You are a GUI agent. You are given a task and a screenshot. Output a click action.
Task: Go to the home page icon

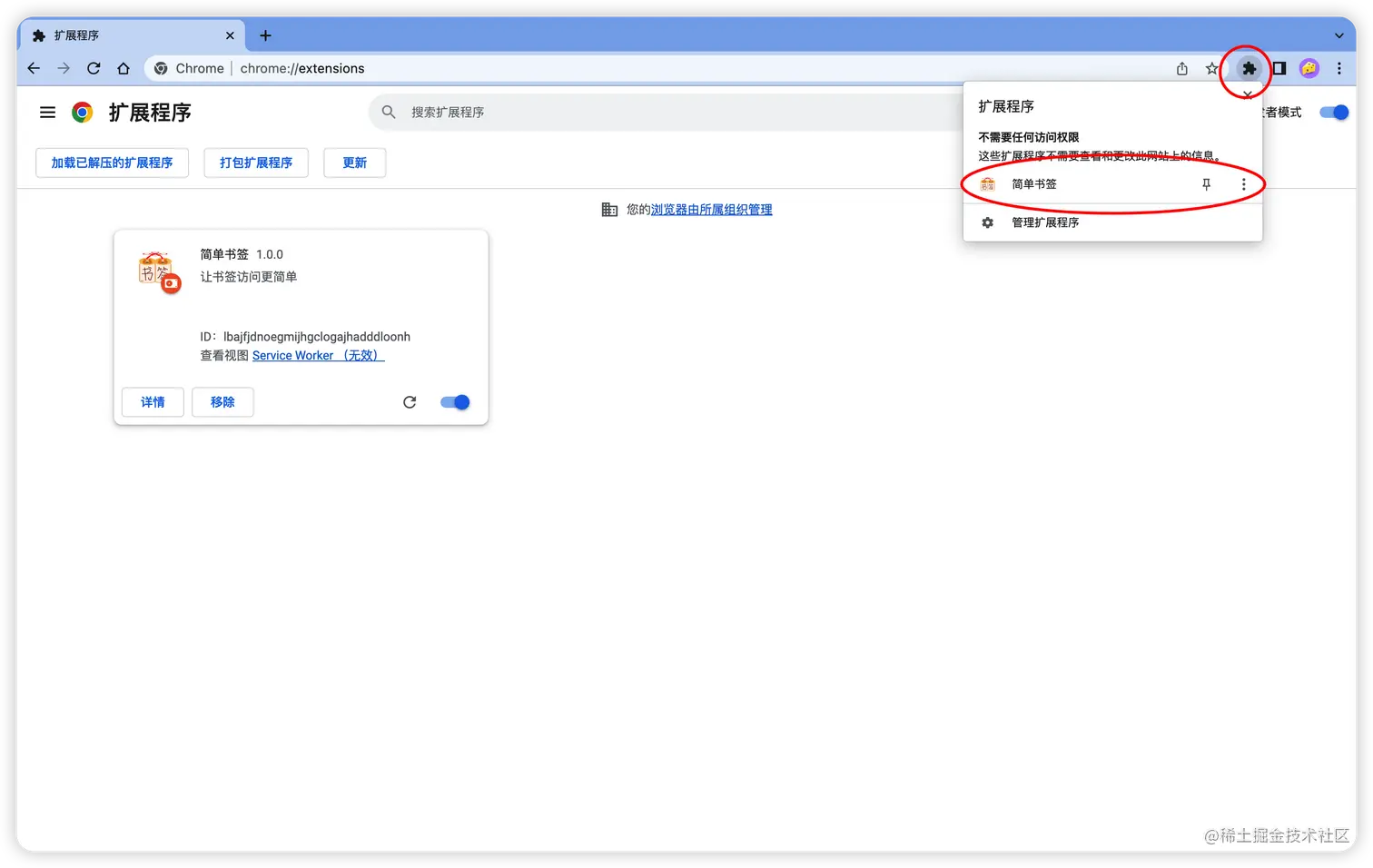123,68
